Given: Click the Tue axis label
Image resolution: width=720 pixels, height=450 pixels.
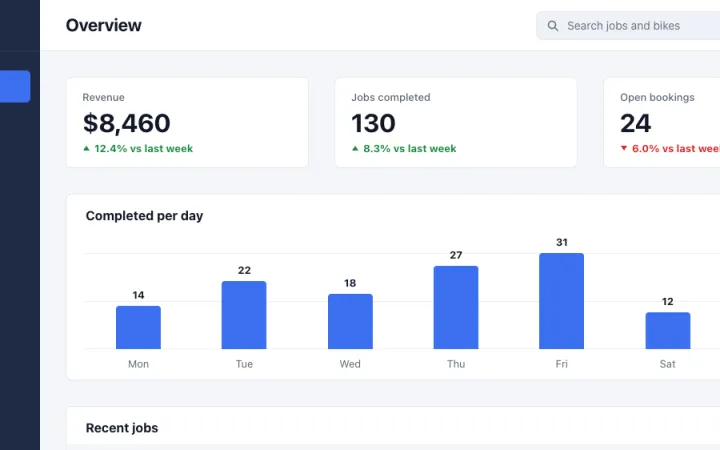Looking at the screenshot, I should point(244,364).
